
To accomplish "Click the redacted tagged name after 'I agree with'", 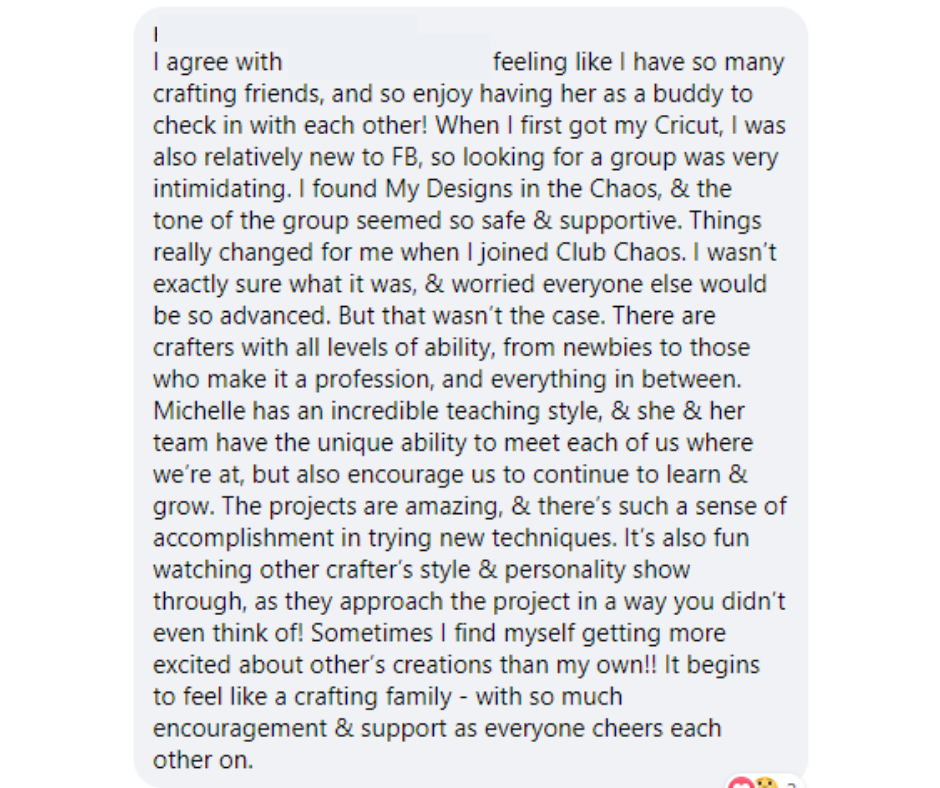I will pos(386,62).
